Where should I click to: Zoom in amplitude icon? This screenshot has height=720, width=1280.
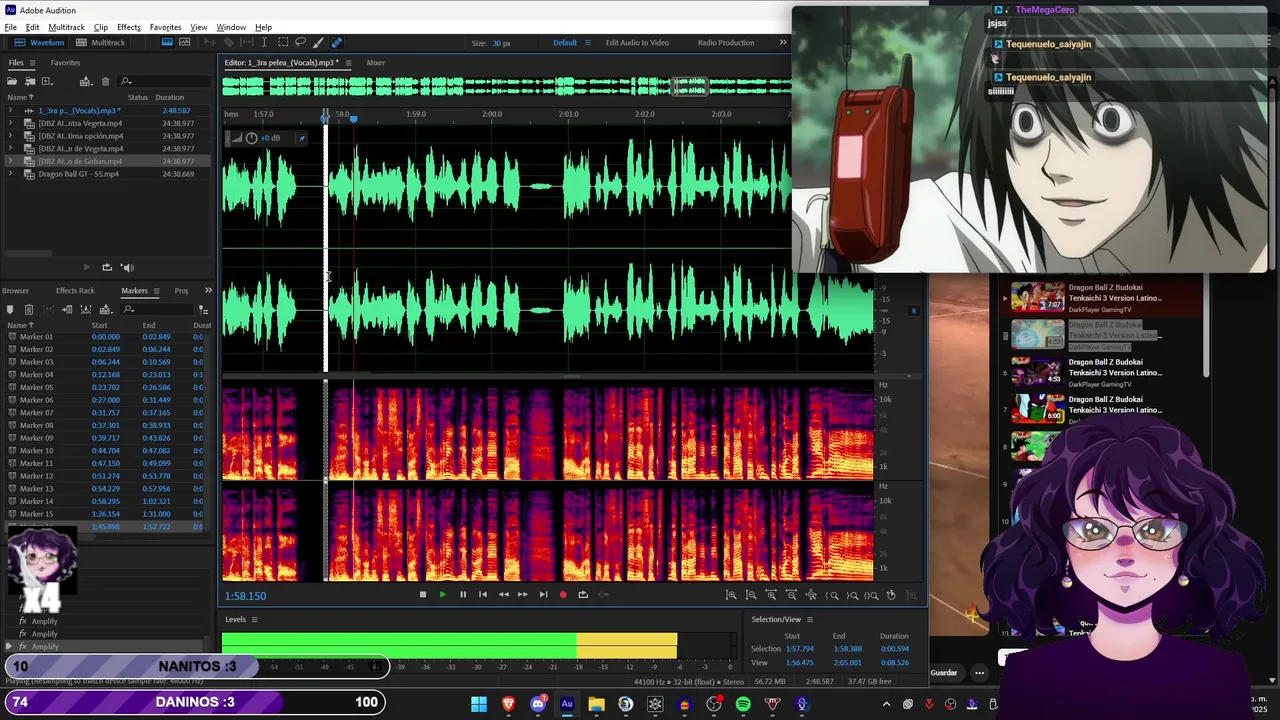(731, 595)
